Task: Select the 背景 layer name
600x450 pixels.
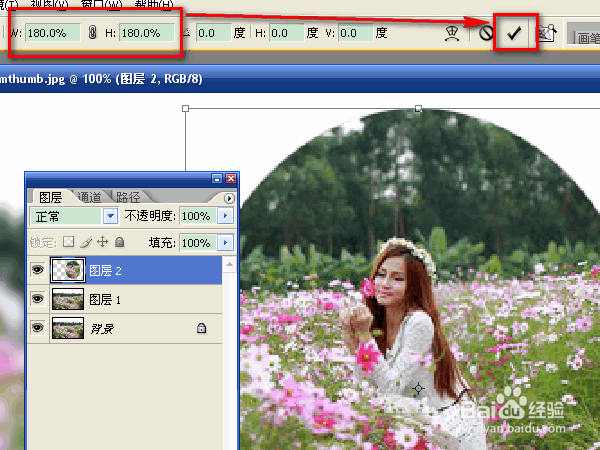Action: point(102,329)
